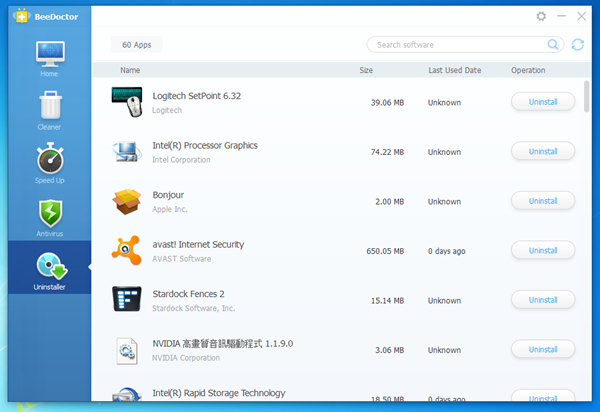Select the Logitech SetPoint 6.32 name

coord(197,96)
